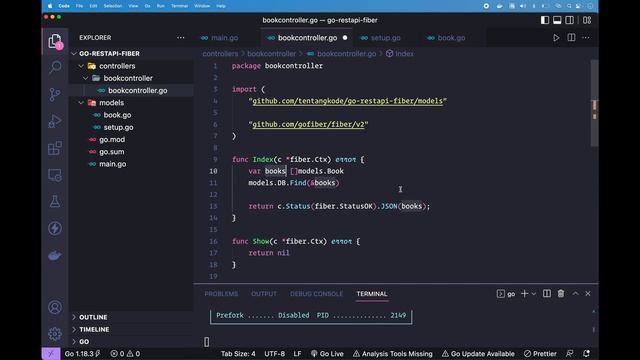Collapse the bookcontroller folder
This screenshot has width=640, height=360.
(x=85, y=78)
